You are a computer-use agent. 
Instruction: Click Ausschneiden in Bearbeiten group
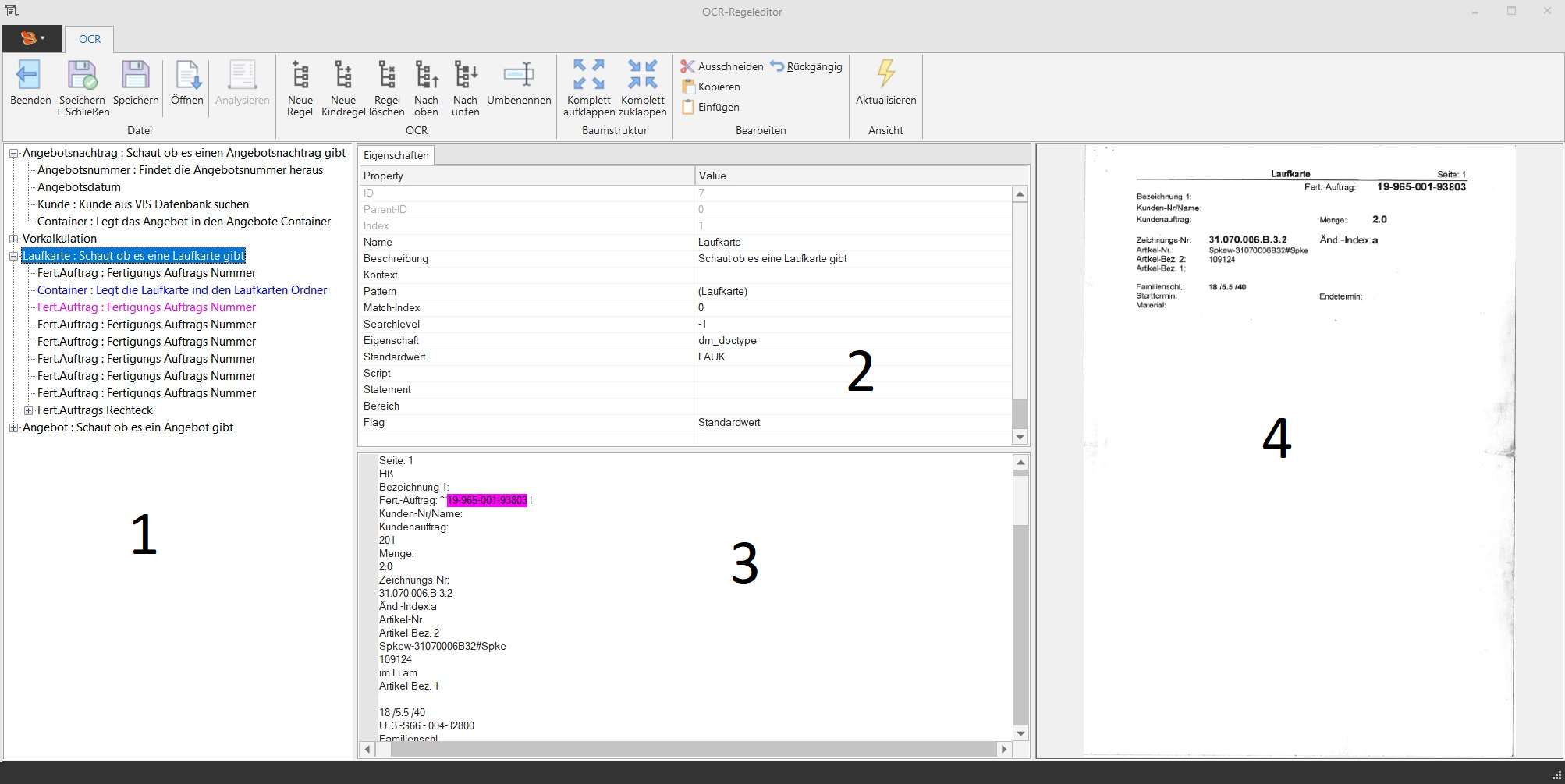click(x=722, y=66)
